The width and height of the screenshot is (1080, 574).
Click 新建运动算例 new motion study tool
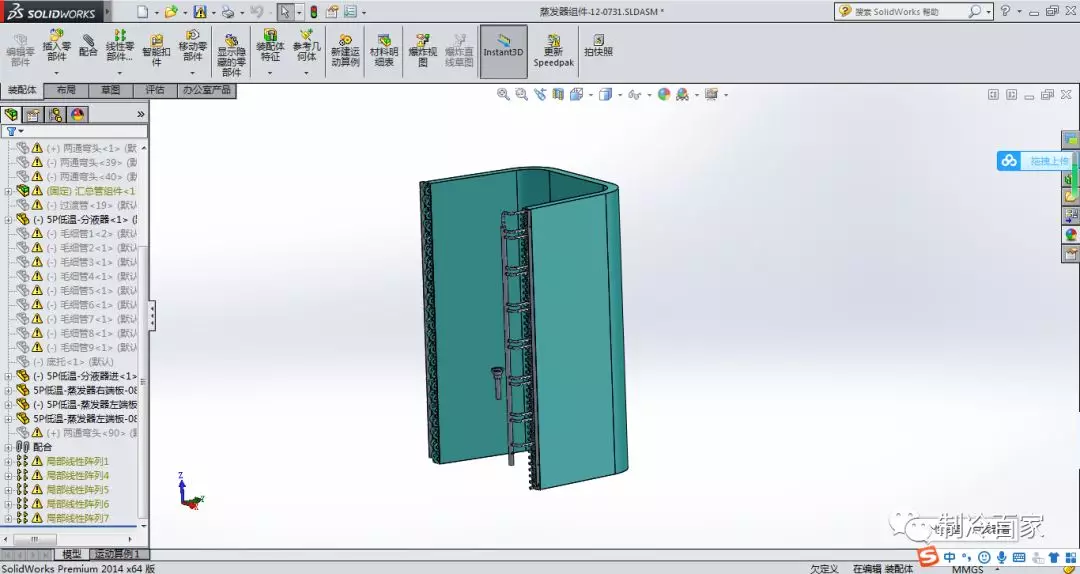point(345,51)
